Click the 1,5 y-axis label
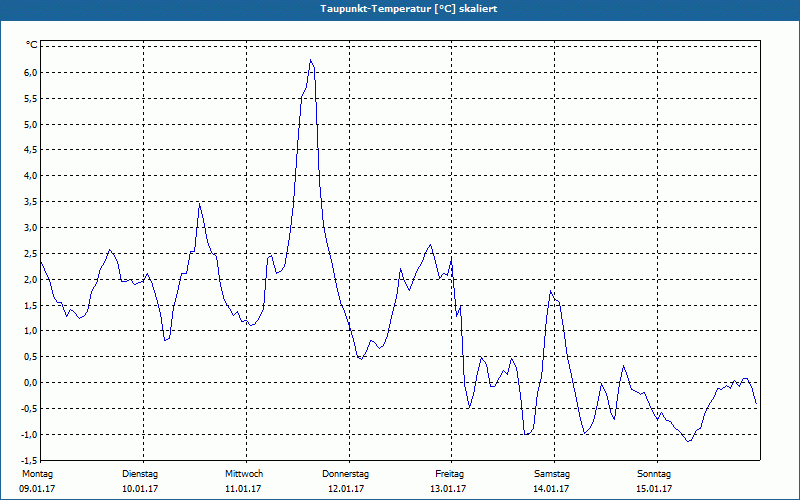Screen dimensions: 800x500 pyautogui.click(x=31, y=305)
